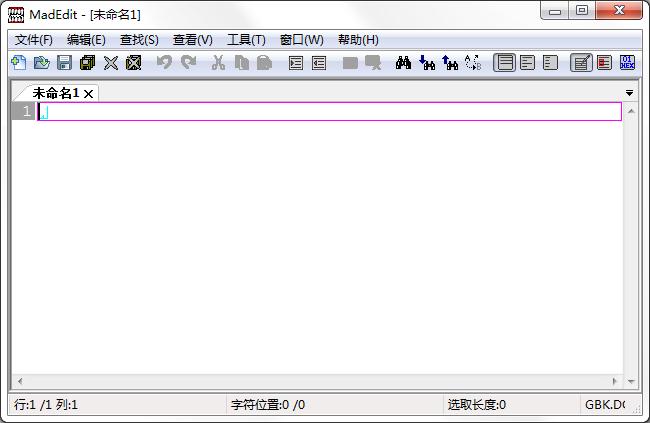Open the 工具(T) menu
650x423 pixels.
[246, 40]
